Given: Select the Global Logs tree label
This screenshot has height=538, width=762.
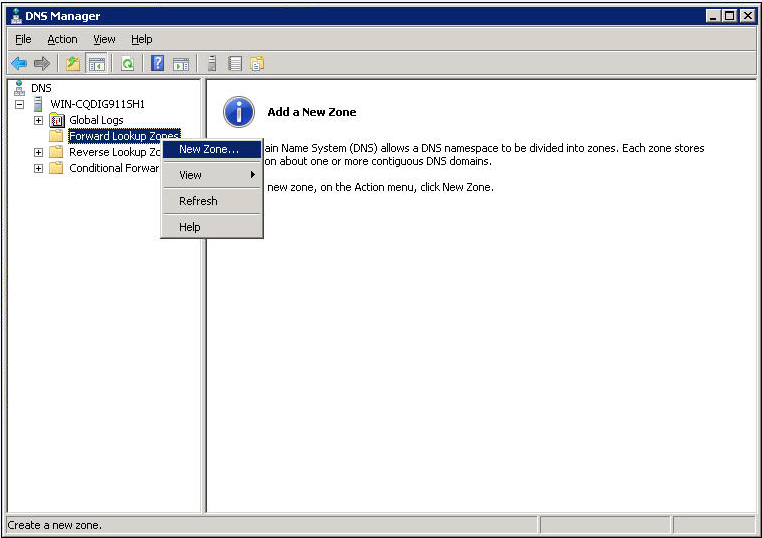Looking at the screenshot, I should 96,120.
